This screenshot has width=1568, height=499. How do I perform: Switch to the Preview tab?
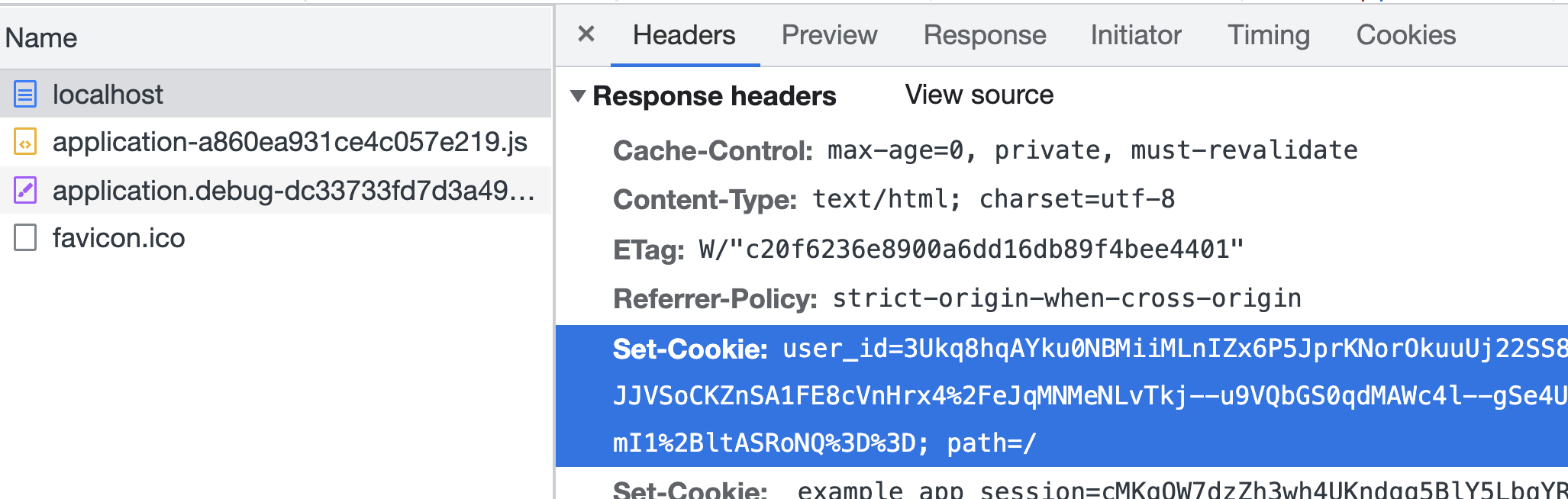tap(829, 36)
